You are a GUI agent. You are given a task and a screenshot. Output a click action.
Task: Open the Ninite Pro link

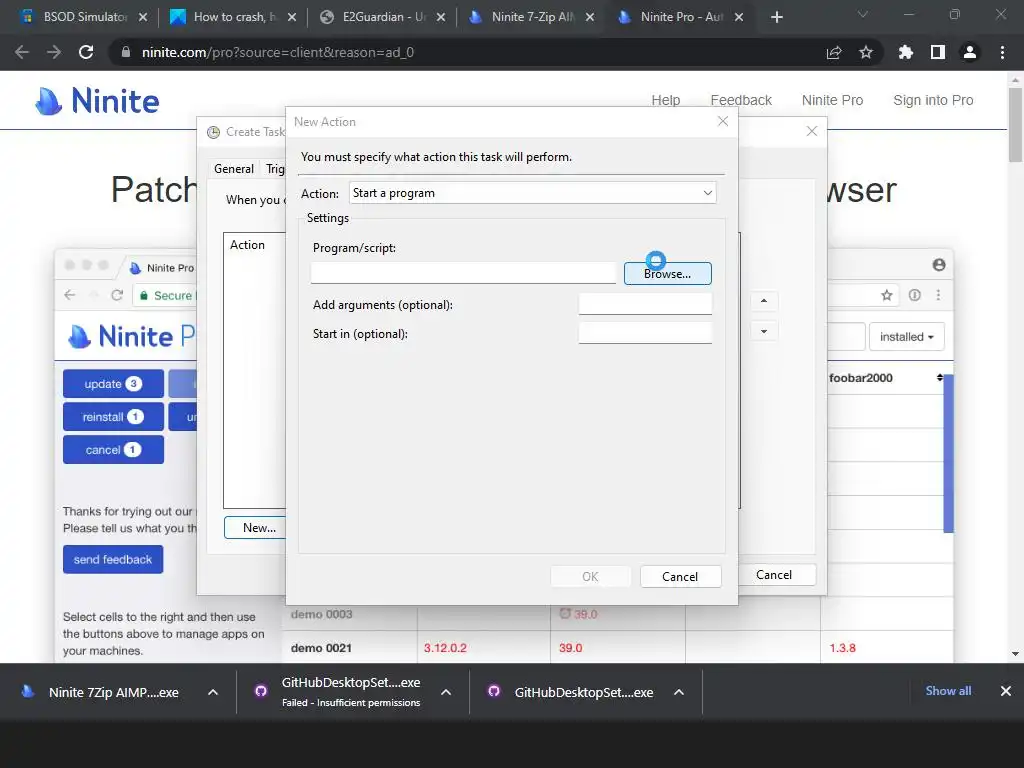point(833,100)
